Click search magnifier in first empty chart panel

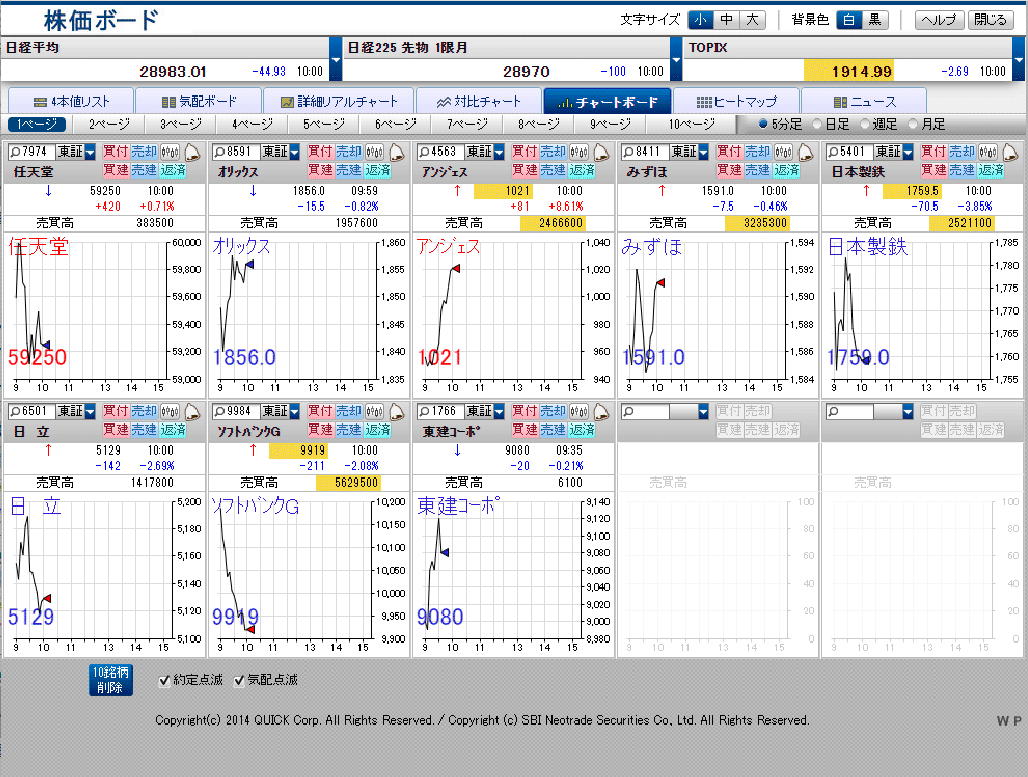coord(629,412)
